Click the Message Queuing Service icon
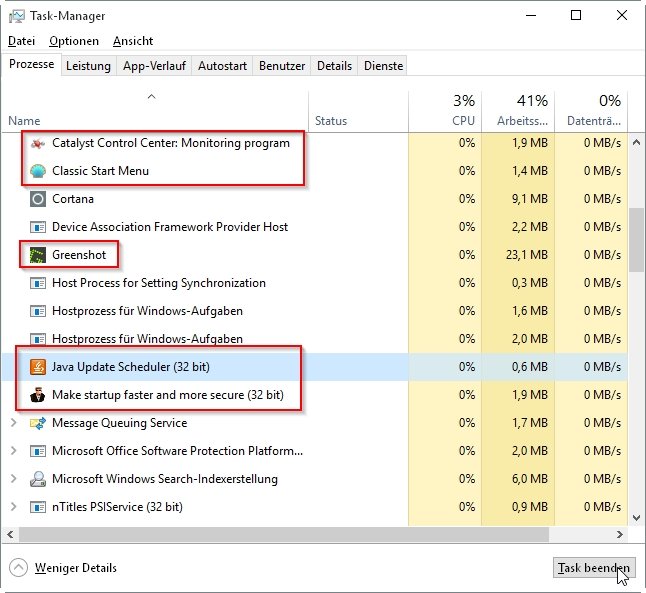This screenshot has height=593, width=646. pos(38,423)
